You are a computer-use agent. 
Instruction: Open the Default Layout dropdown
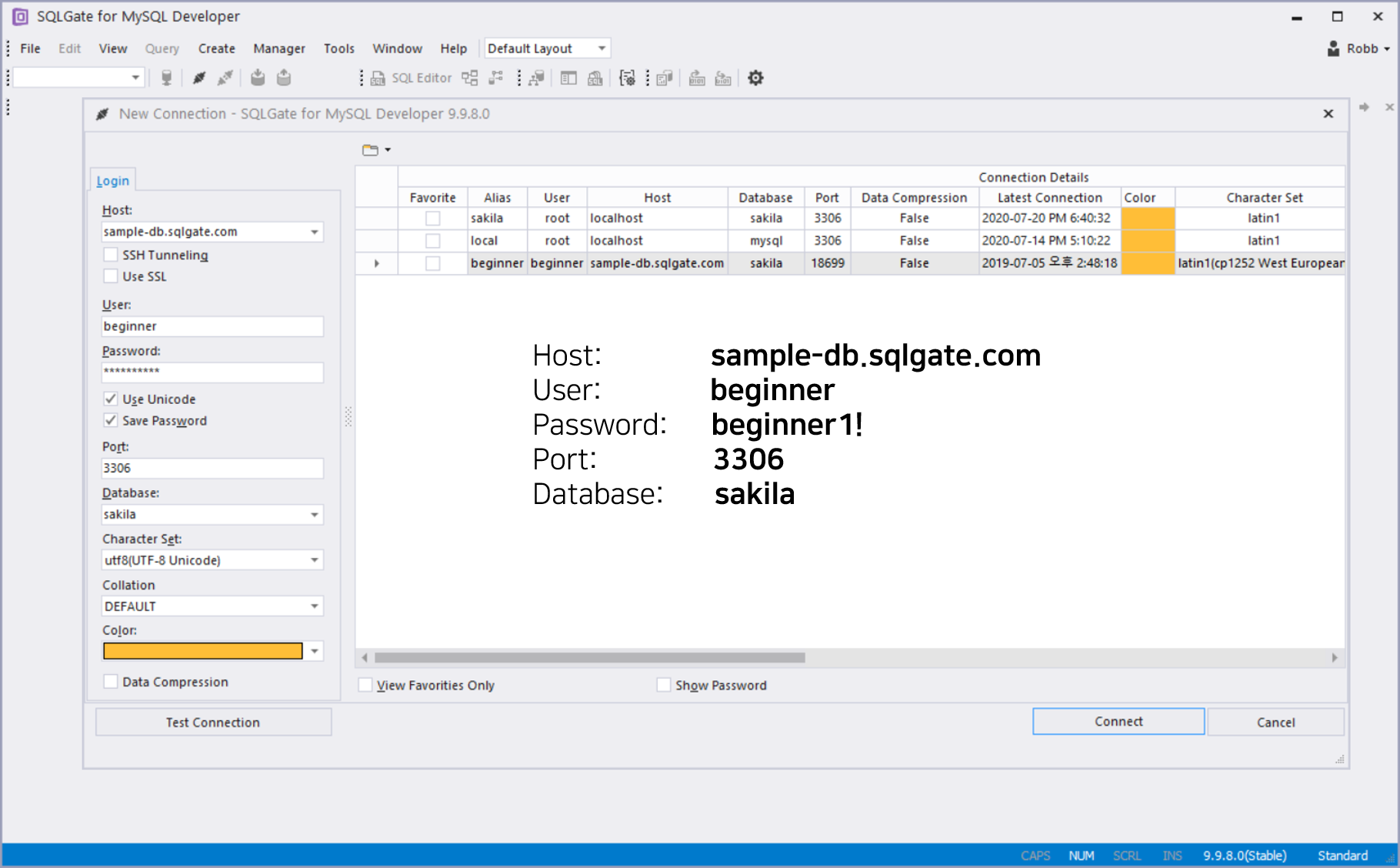click(547, 48)
